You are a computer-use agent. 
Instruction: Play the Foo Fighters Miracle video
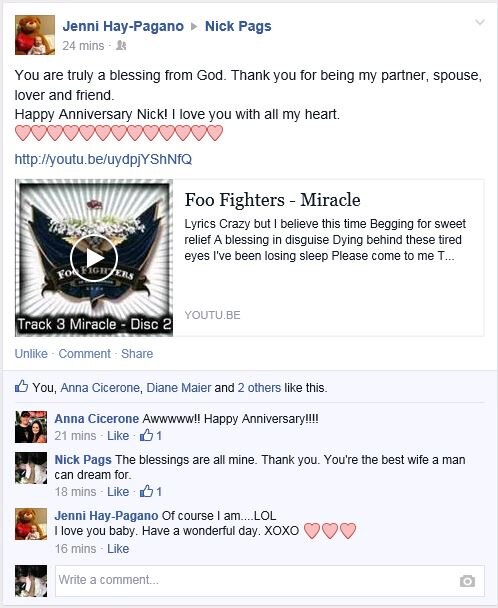click(93, 258)
